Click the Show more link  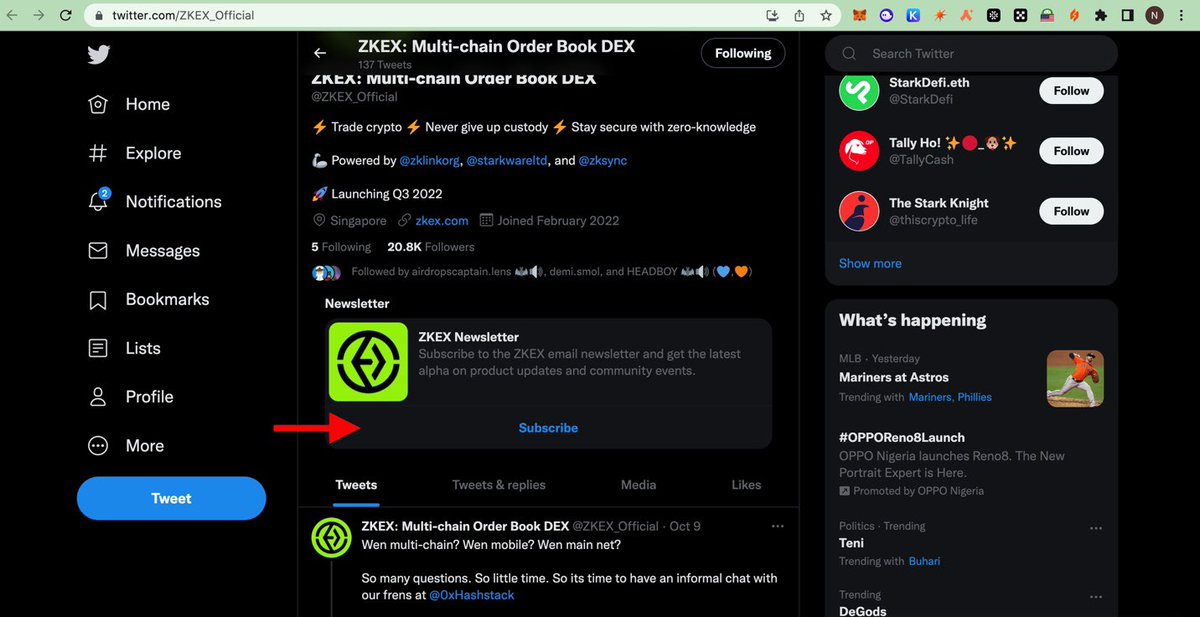pyautogui.click(x=870, y=263)
